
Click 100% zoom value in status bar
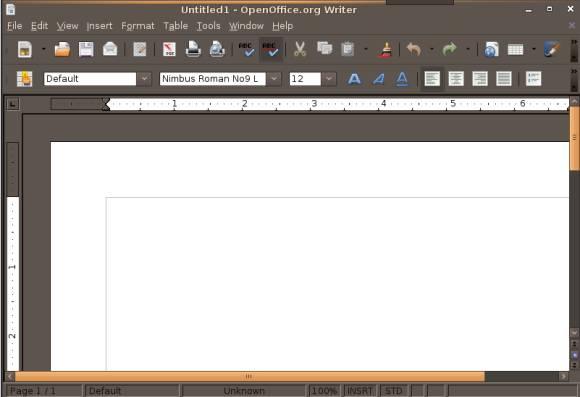tap(324, 391)
